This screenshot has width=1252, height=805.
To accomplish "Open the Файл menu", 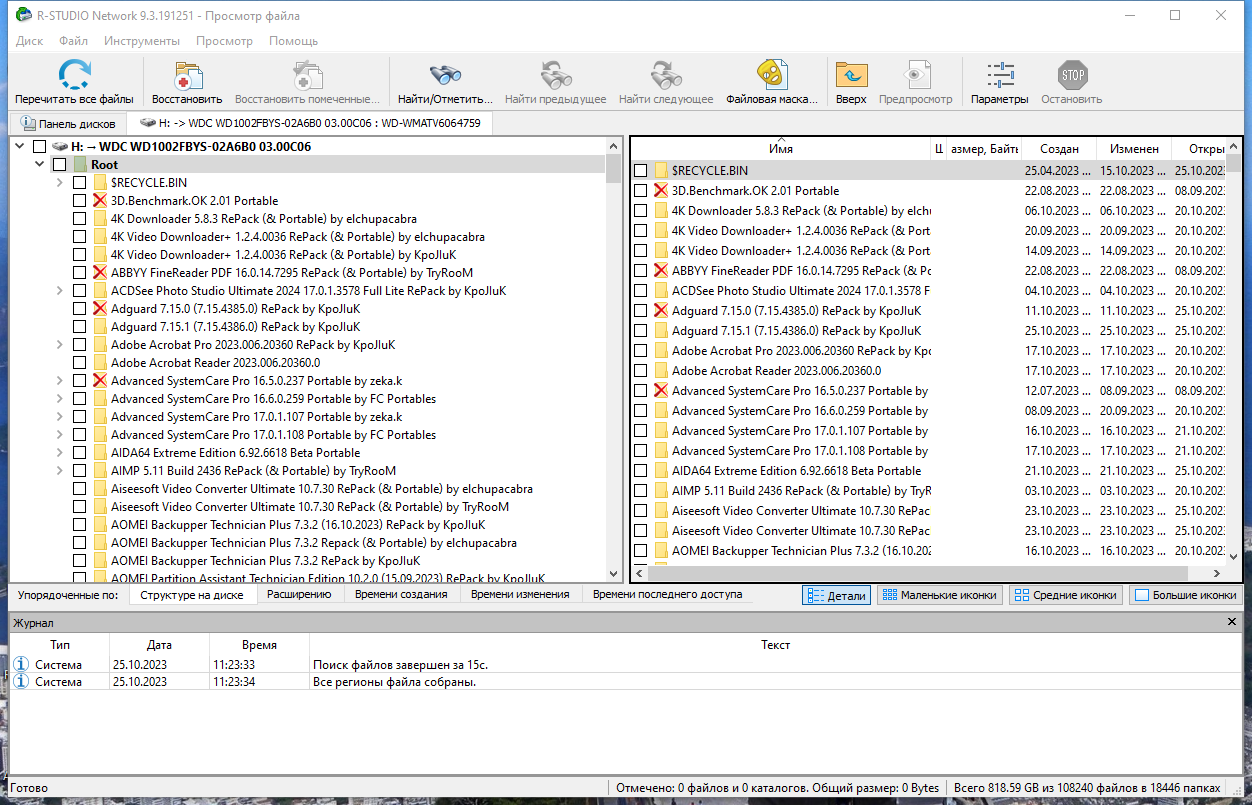I will tap(73, 41).
